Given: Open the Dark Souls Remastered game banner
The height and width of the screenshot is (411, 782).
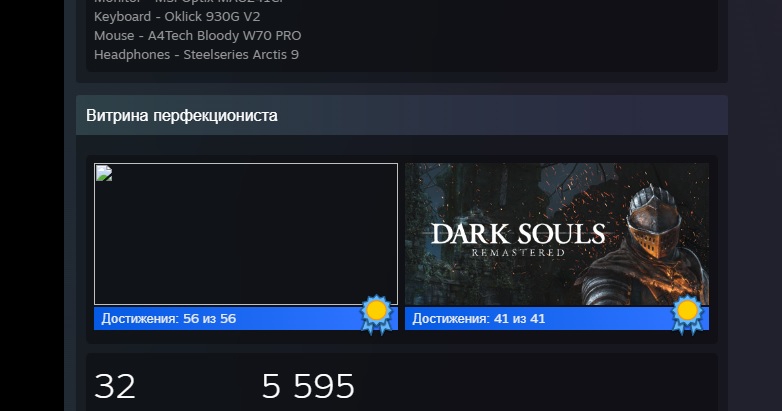Looking at the screenshot, I should (x=557, y=234).
